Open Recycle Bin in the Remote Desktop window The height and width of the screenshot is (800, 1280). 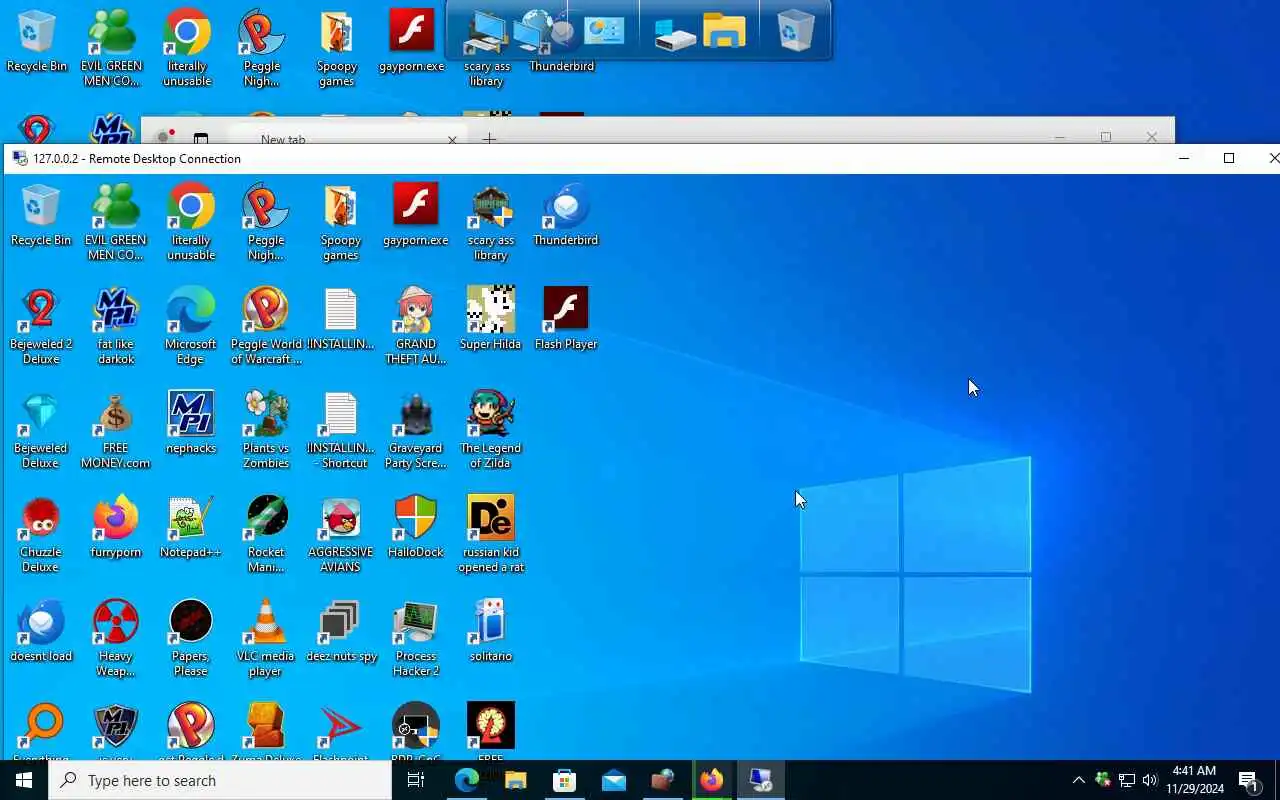tap(41, 215)
